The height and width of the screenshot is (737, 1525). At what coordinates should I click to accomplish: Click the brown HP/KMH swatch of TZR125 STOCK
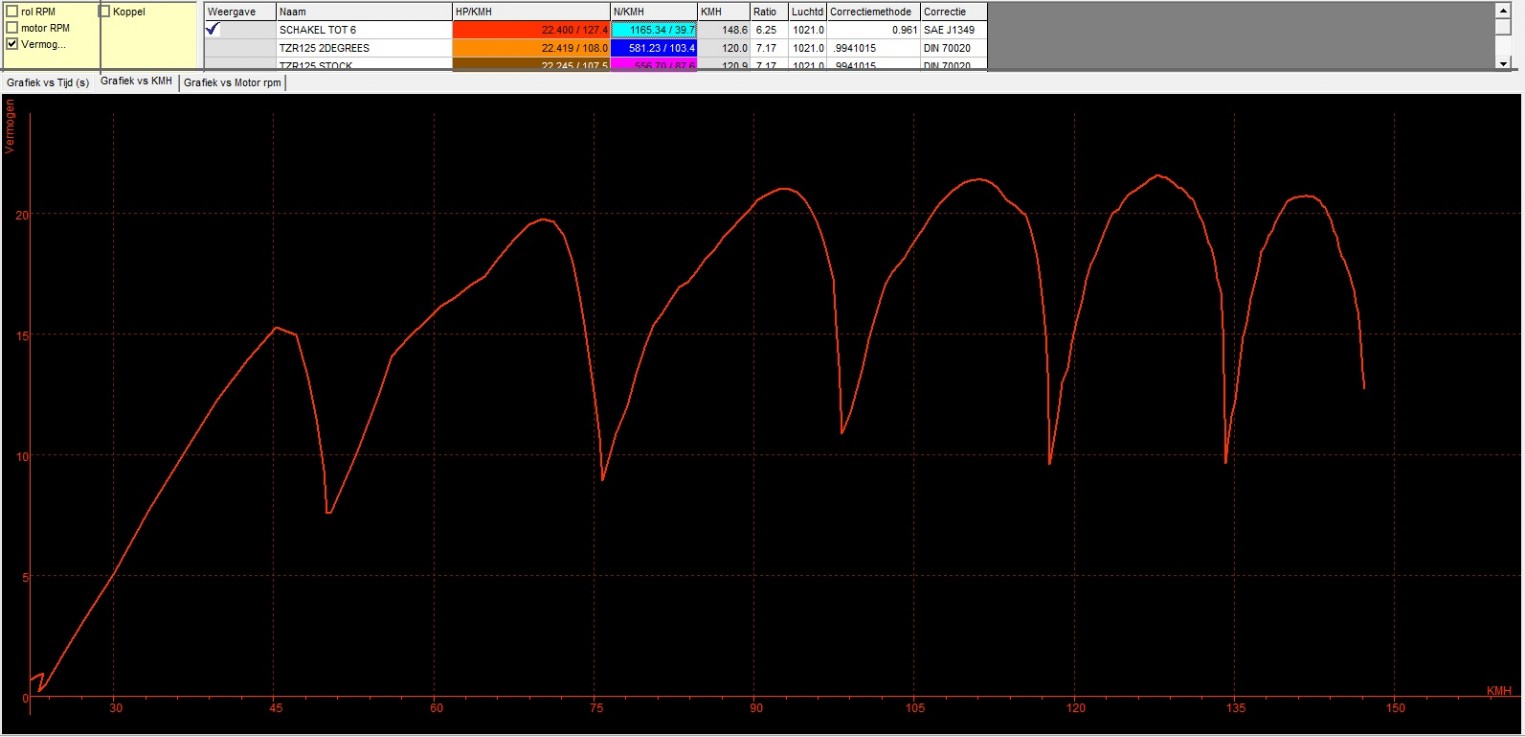coord(531,64)
